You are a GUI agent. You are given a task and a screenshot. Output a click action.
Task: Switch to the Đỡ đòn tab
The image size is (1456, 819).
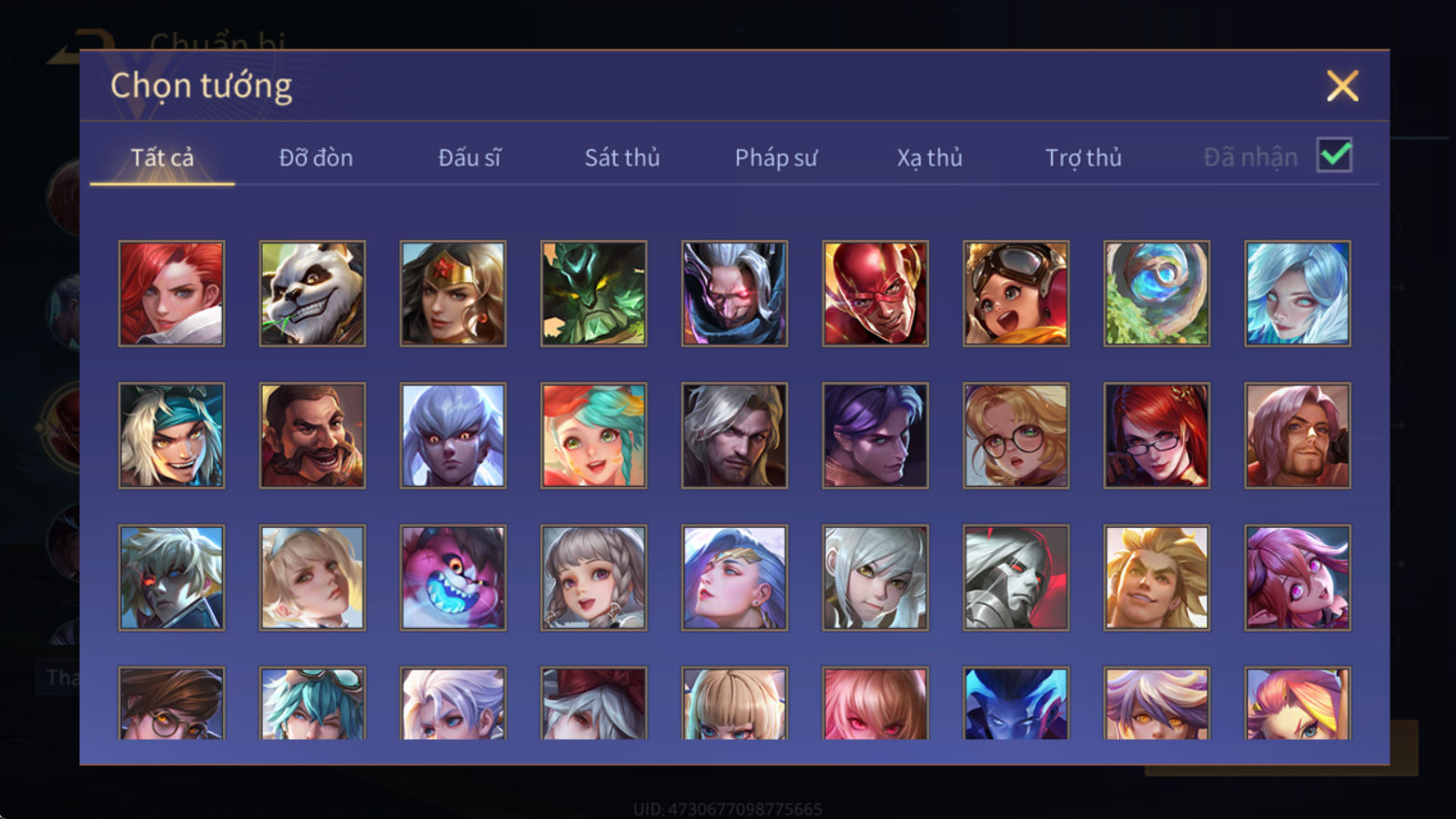point(316,157)
